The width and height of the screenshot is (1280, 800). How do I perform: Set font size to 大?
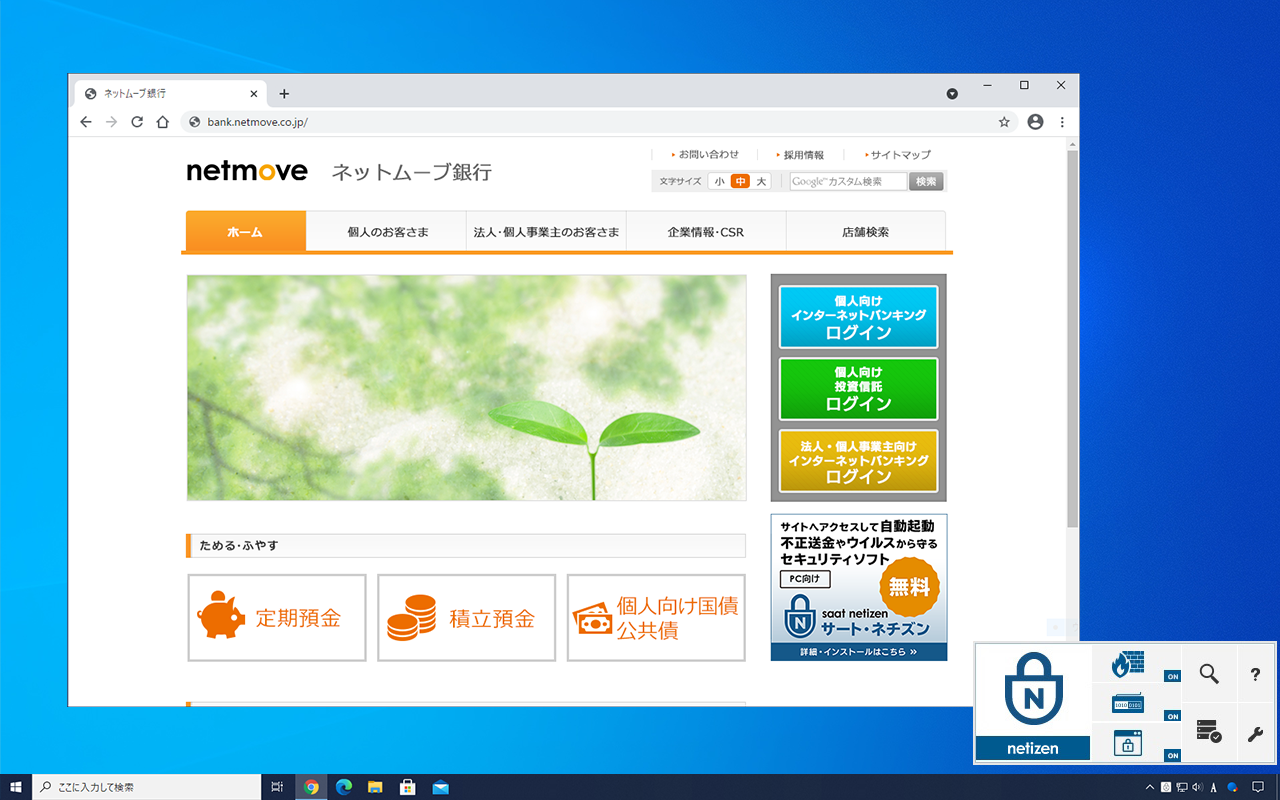[x=761, y=182]
